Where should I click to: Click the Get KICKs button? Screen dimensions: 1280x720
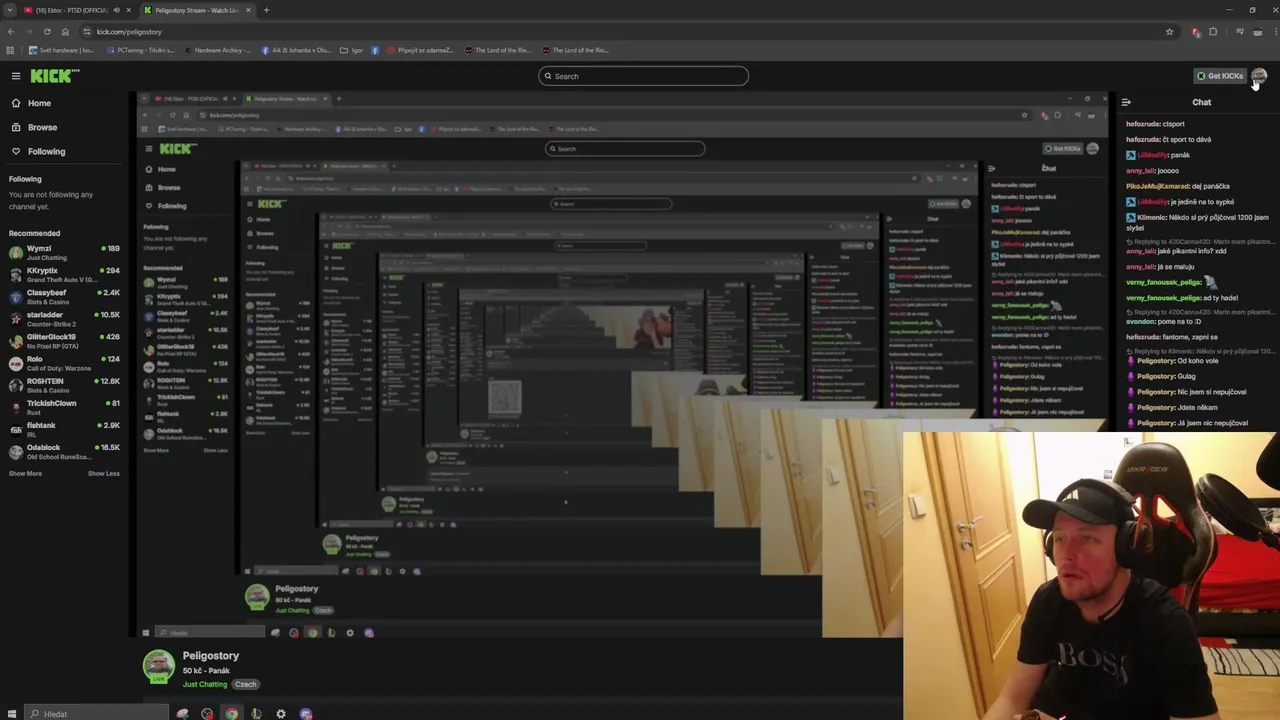(x=1219, y=76)
